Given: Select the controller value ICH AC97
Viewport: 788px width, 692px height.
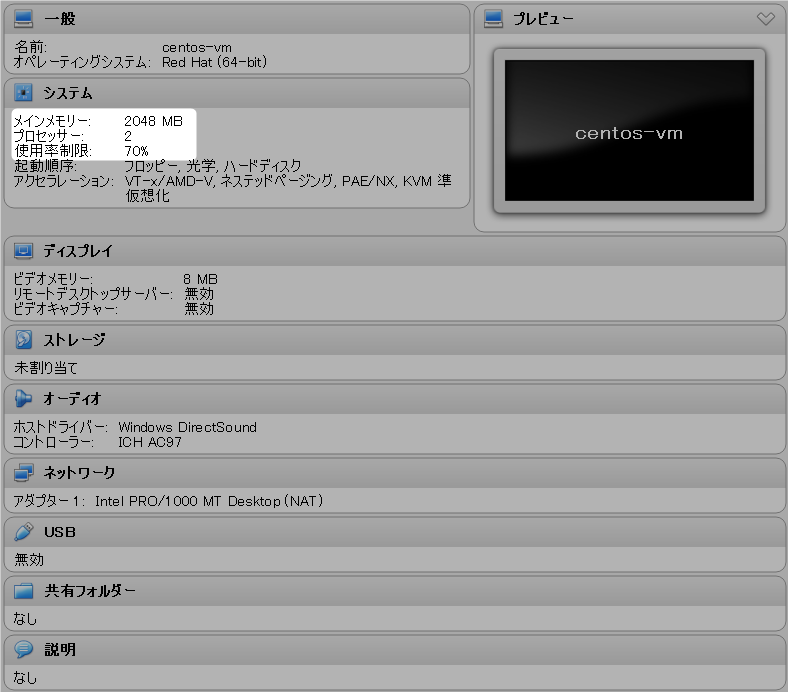Looking at the screenshot, I should pos(150,442).
